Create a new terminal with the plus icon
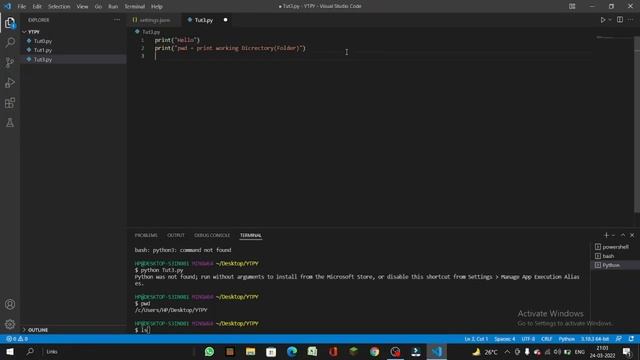The image size is (640, 360). (x=607, y=235)
